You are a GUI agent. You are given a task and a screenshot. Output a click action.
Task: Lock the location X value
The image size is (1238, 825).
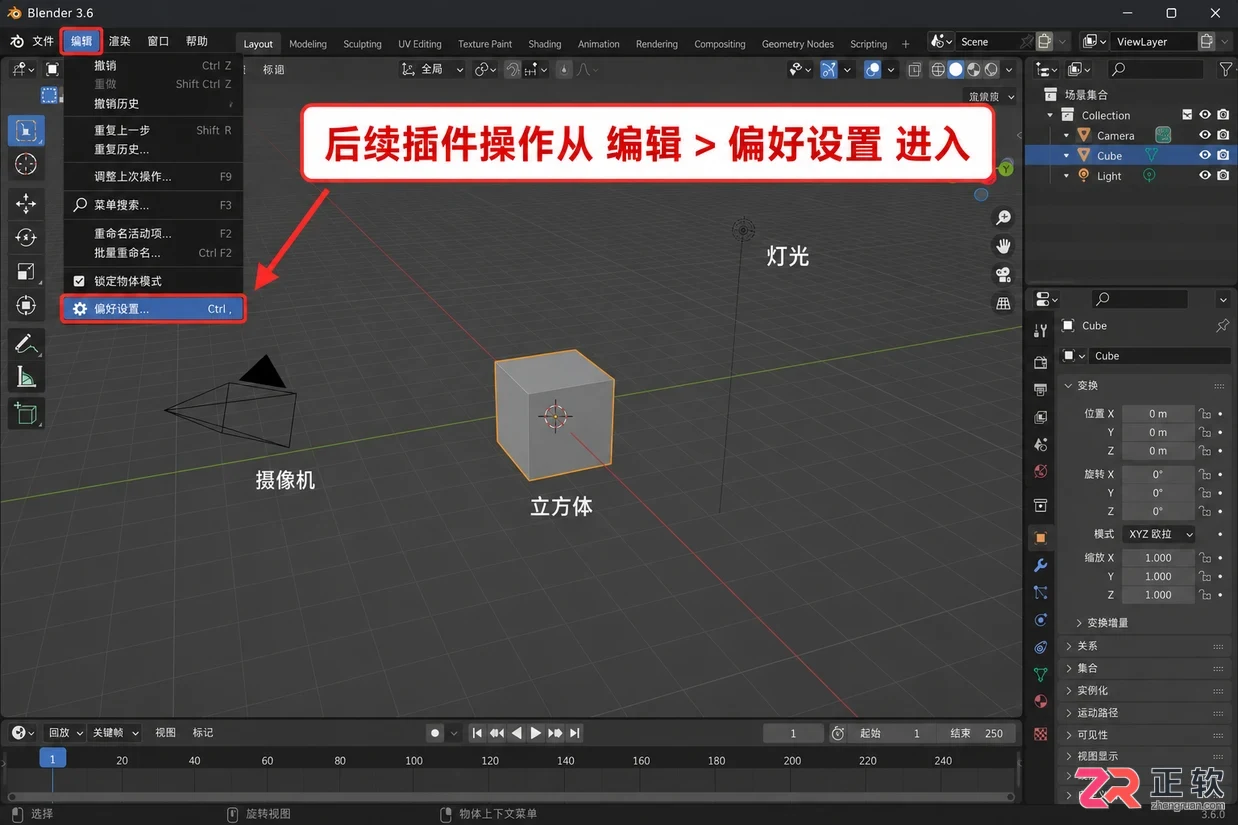pos(1205,414)
